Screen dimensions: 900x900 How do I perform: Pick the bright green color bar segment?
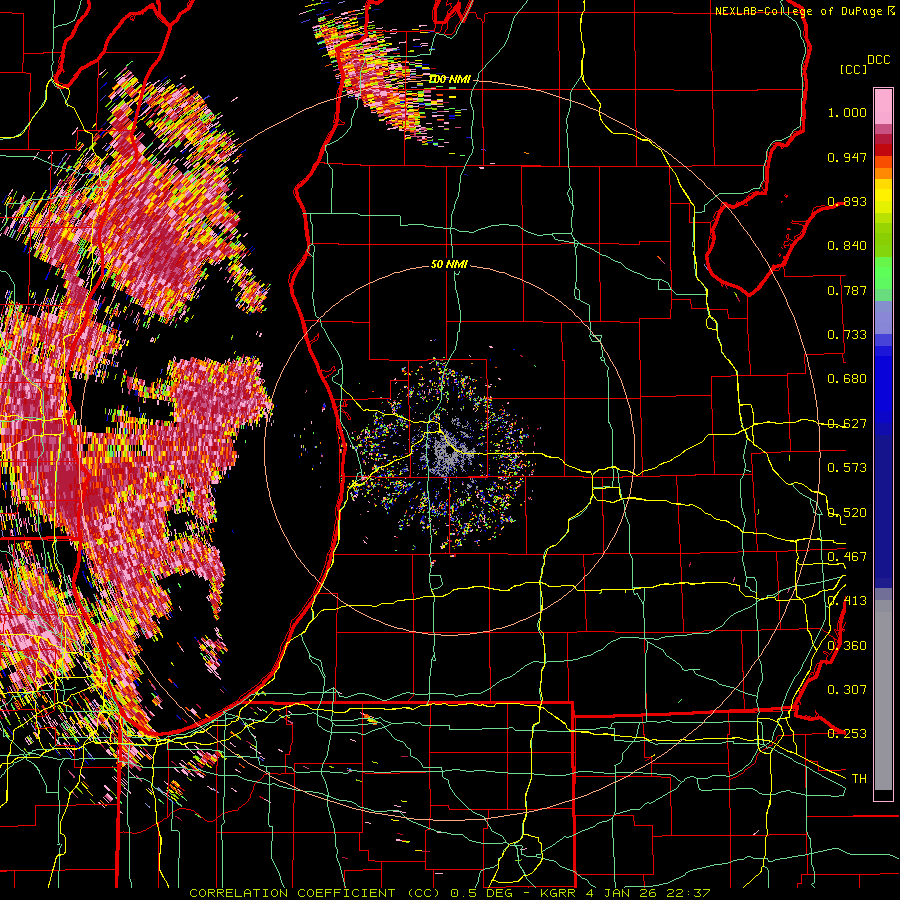(x=883, y=273)
